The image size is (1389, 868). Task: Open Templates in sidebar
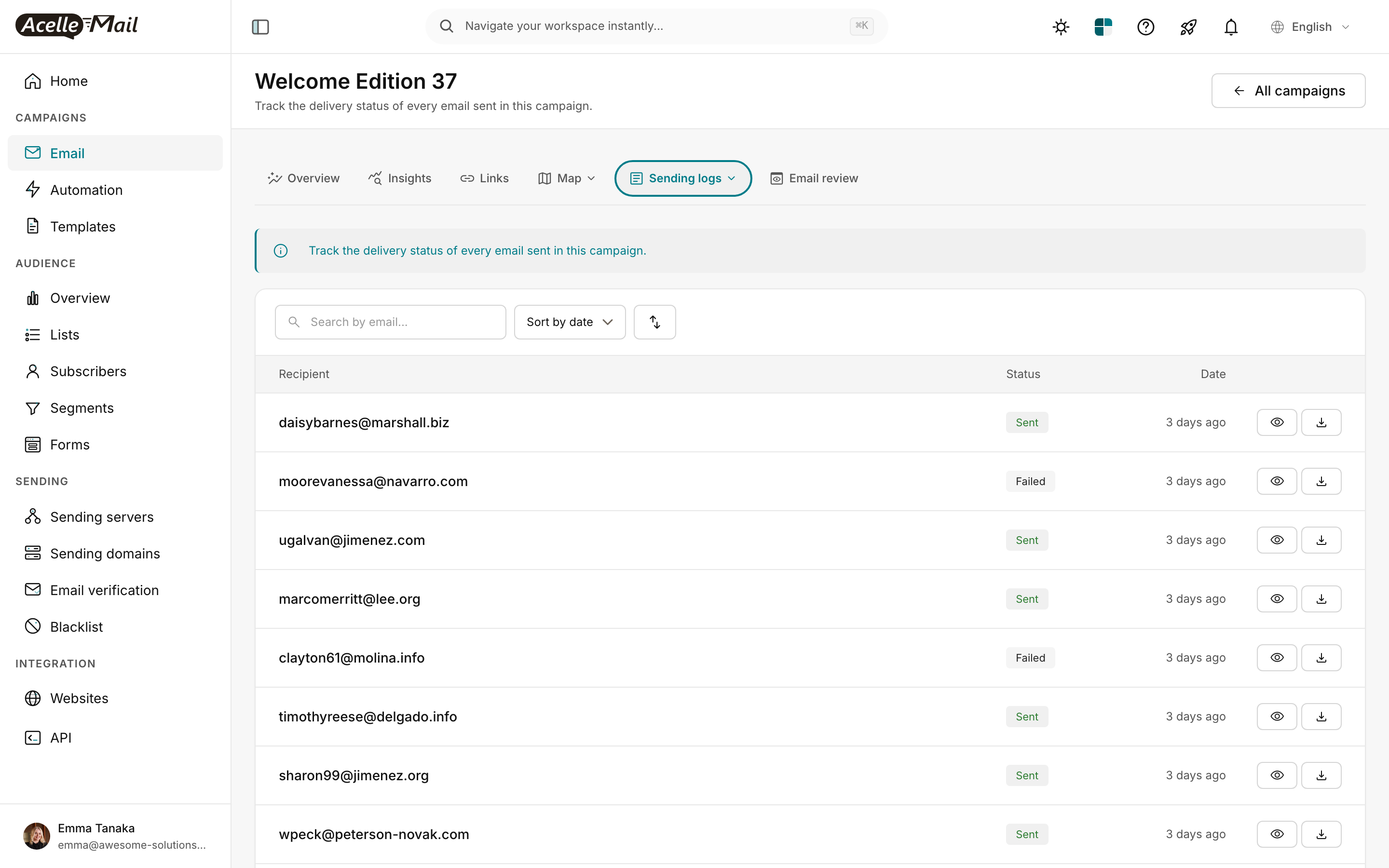(115, 227)
